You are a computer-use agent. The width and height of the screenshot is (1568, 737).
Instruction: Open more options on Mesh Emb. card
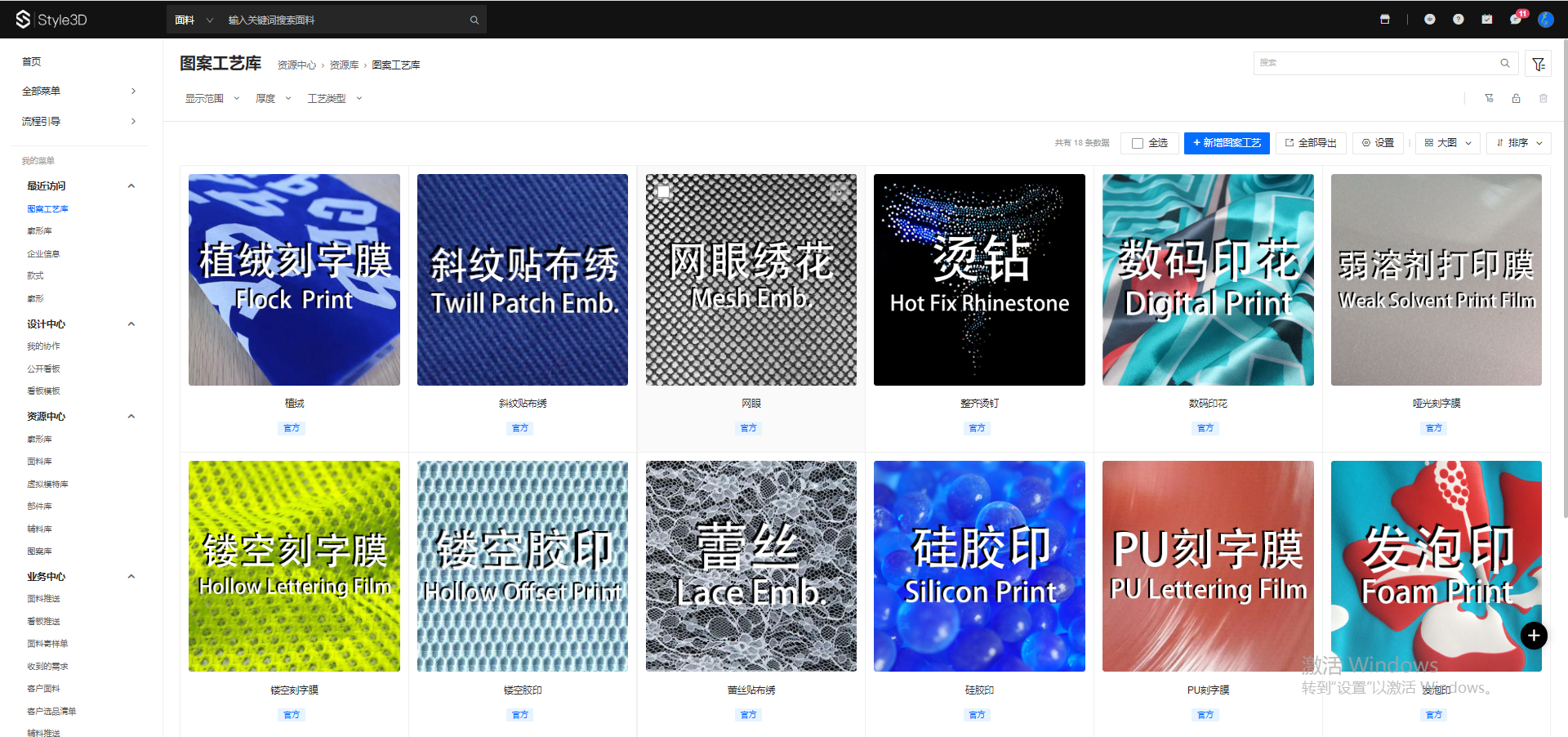pyautogui.click(x=839, y=192)
